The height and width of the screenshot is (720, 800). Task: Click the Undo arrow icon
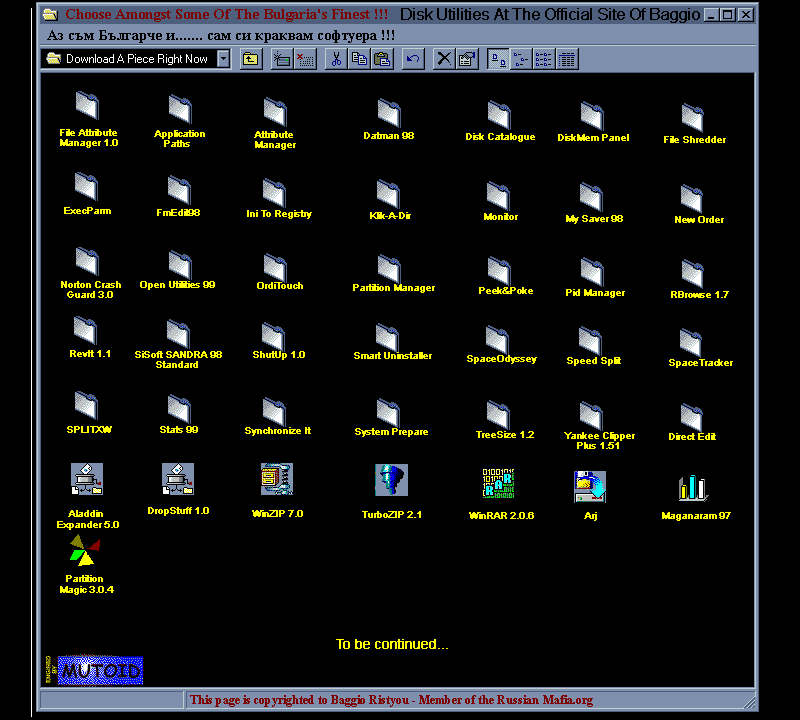pos(413,59)
